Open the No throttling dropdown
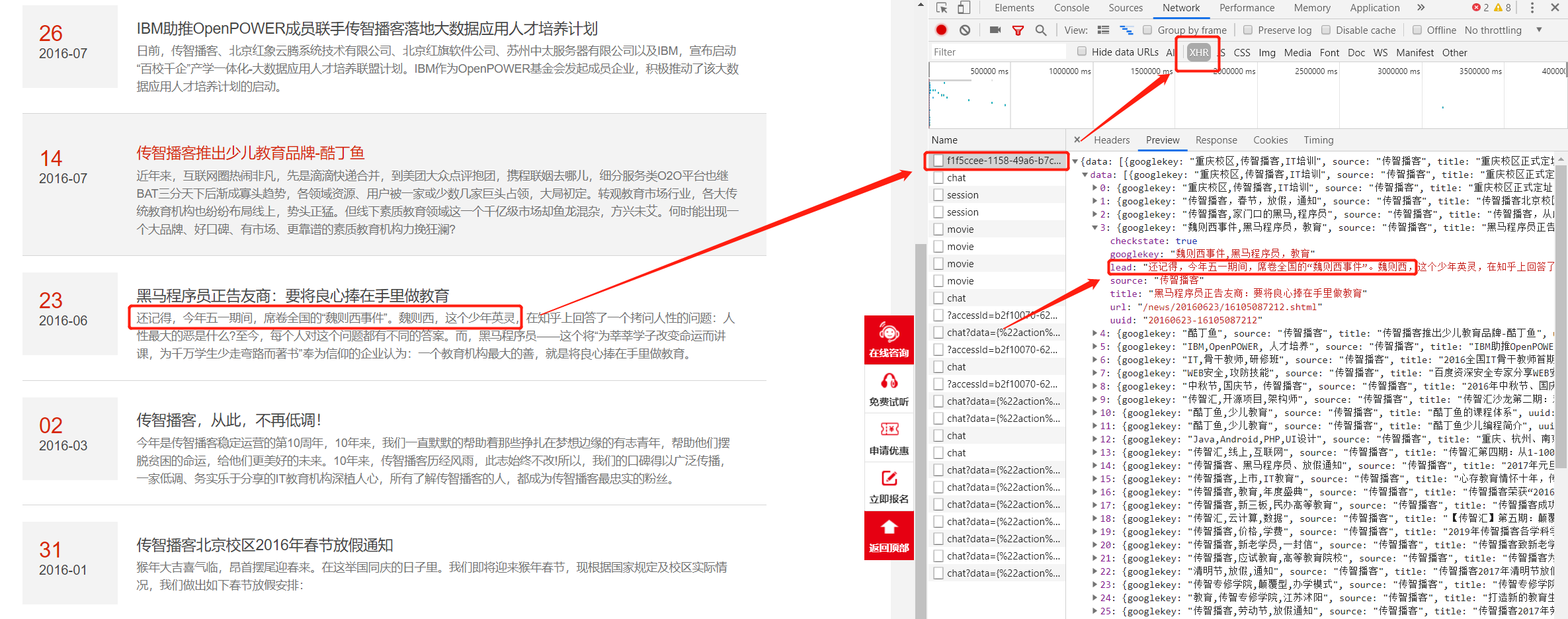Viewport: 1568px width, 619px height. pos(1503,30)
